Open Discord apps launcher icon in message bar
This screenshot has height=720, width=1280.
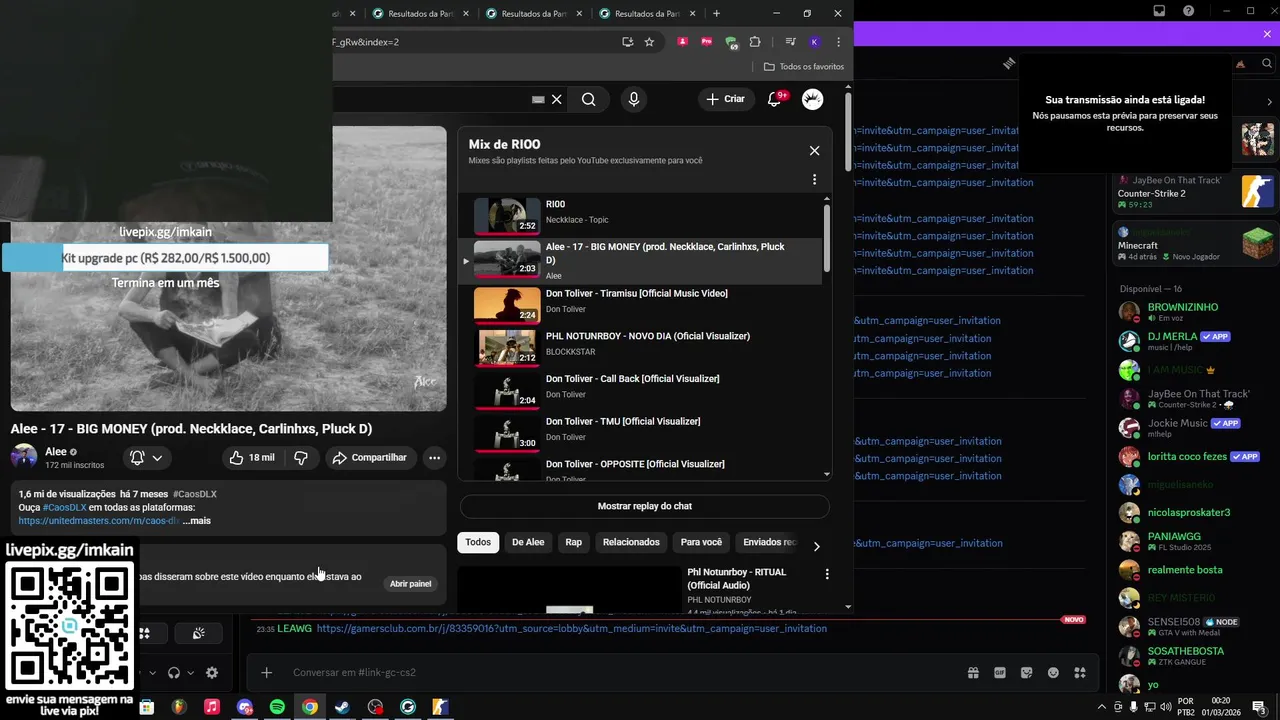point(1080,673)
